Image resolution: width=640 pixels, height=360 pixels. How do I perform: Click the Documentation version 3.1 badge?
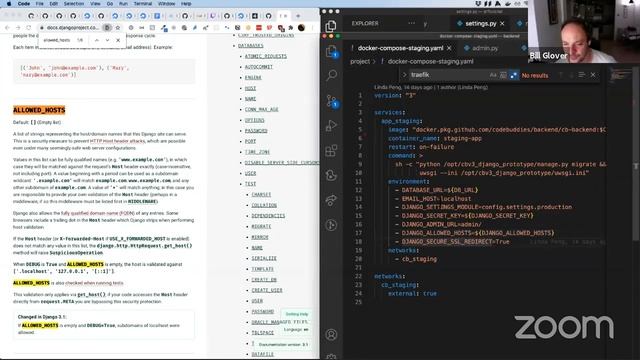click(x=283, y=344)
